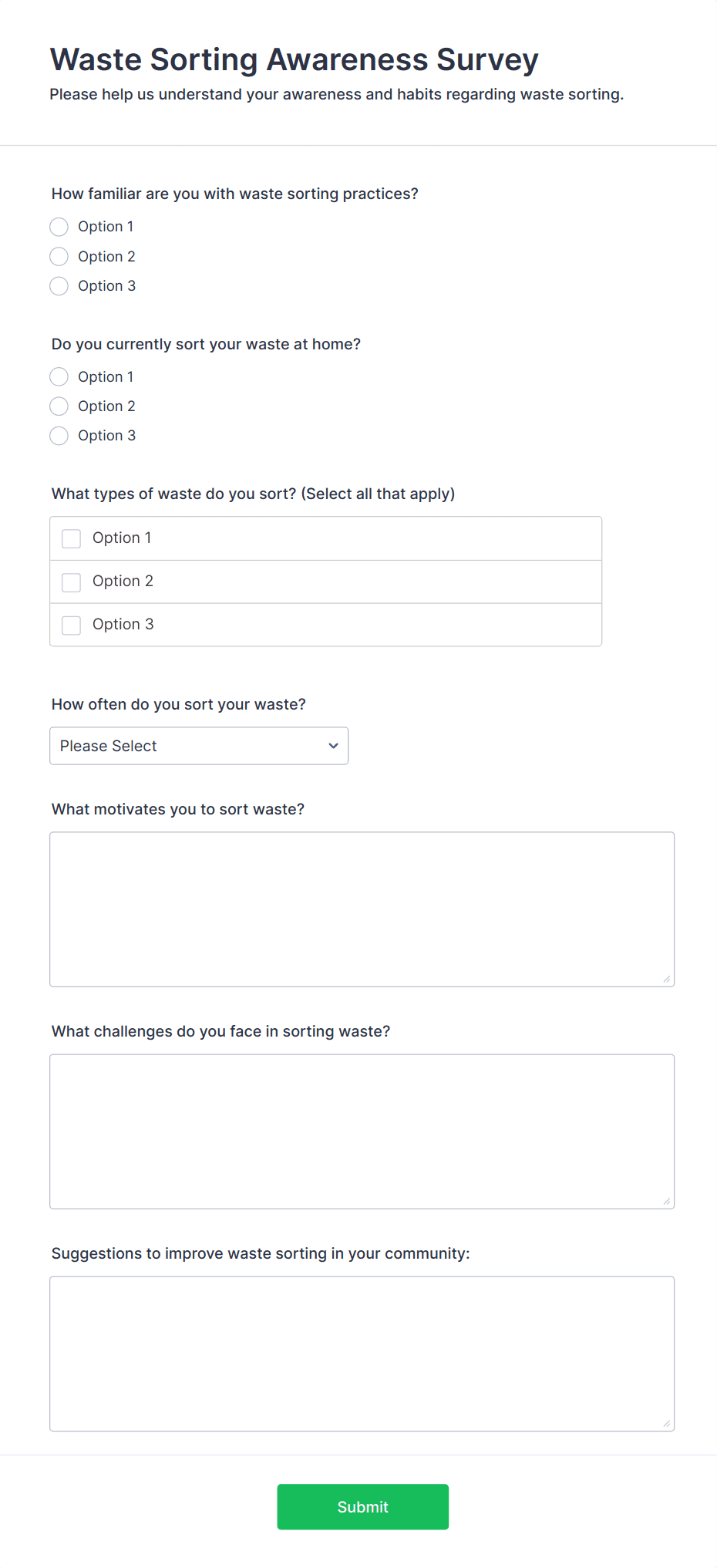The width and height of the screenshot is (717, 1568).
Task: Click the Waste Sorting Awareness Survey heading
Action: [x=294, y=59]
